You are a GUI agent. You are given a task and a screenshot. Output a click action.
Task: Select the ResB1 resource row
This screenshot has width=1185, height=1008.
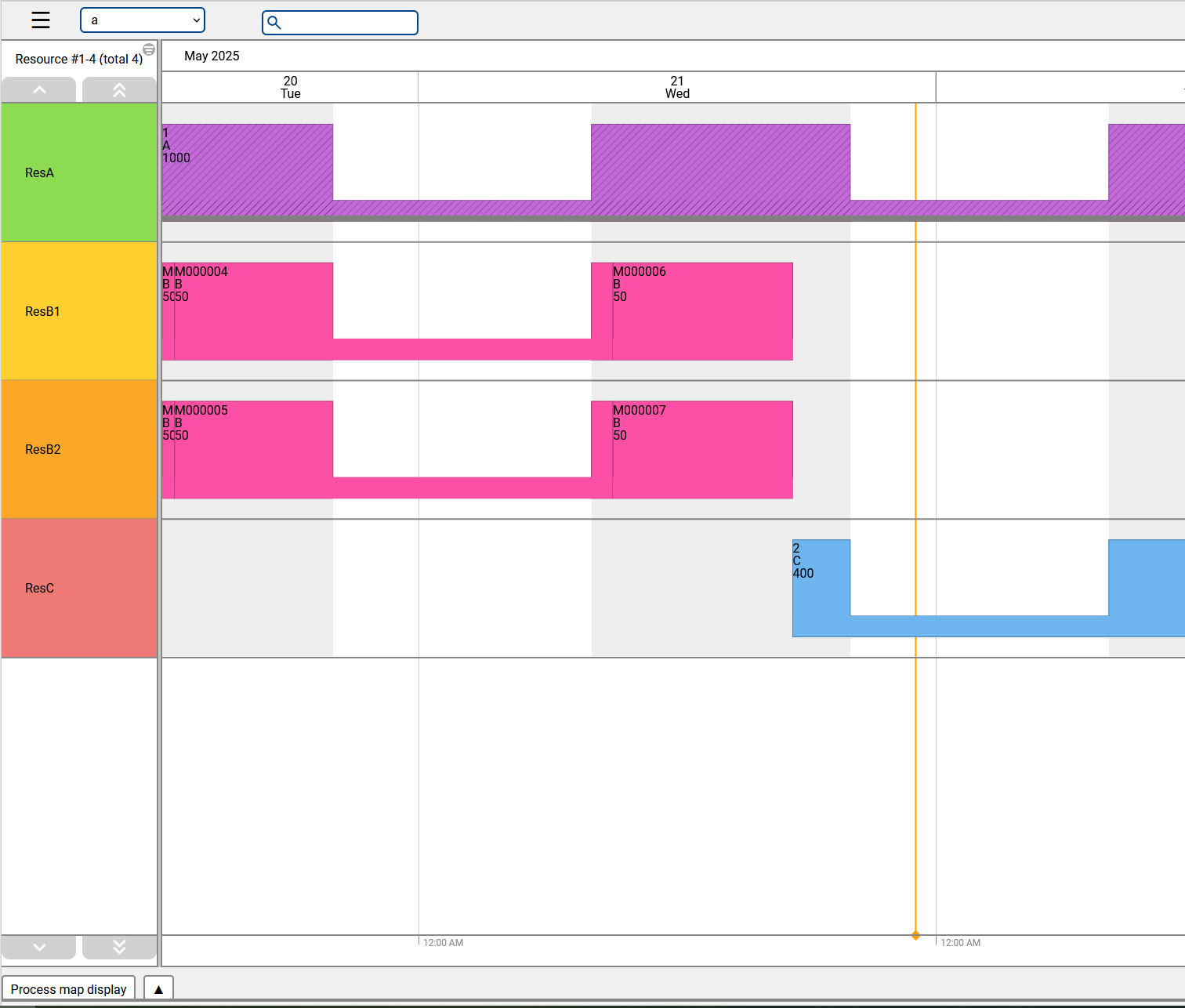[x=79, y=311]
